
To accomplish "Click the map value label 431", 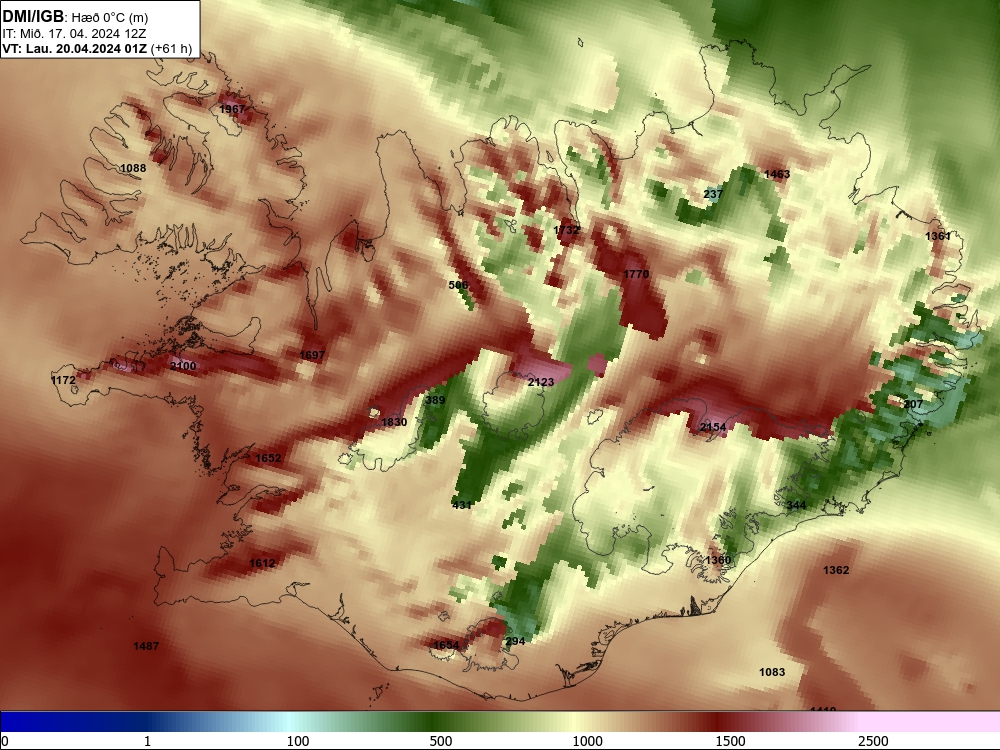I will pos(462,505).
